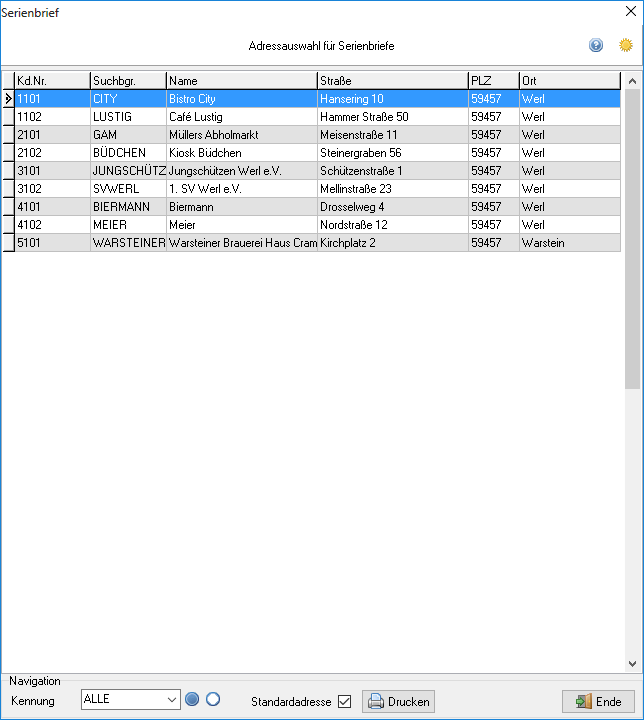Click the vertical scrollbar thumb
The image size is (644, 720).
(633, 239)
